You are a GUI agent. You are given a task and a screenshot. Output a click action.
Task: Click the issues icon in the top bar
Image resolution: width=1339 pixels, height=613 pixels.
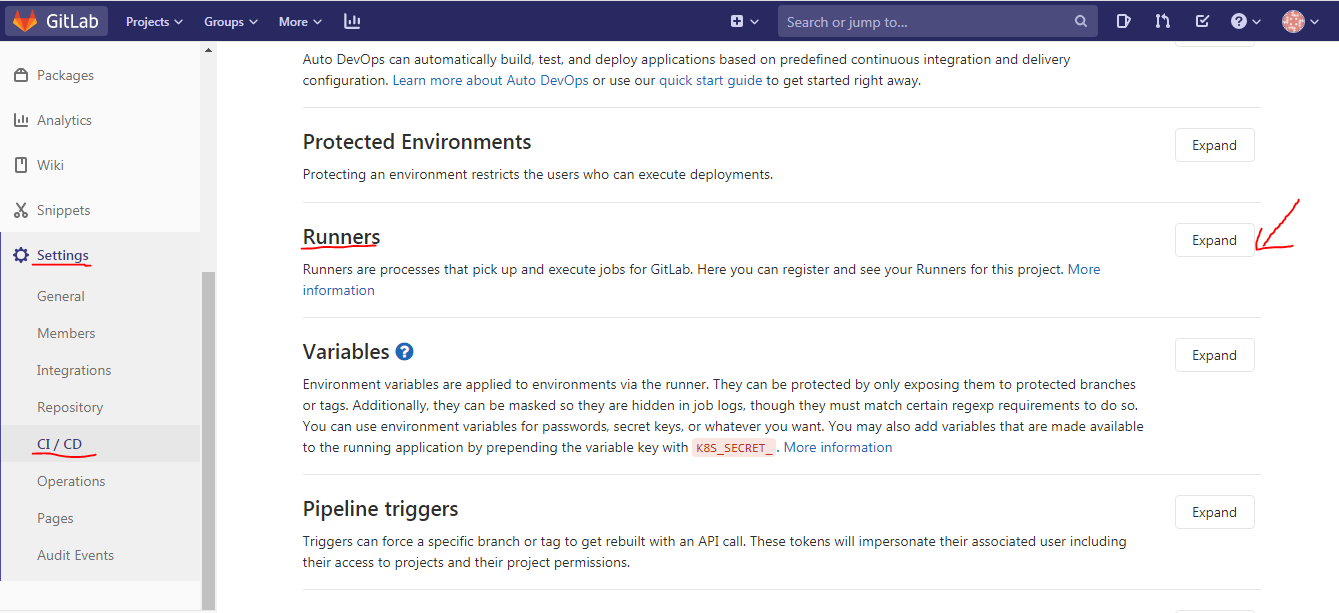pyautogui.click(x=1123, y=20)
